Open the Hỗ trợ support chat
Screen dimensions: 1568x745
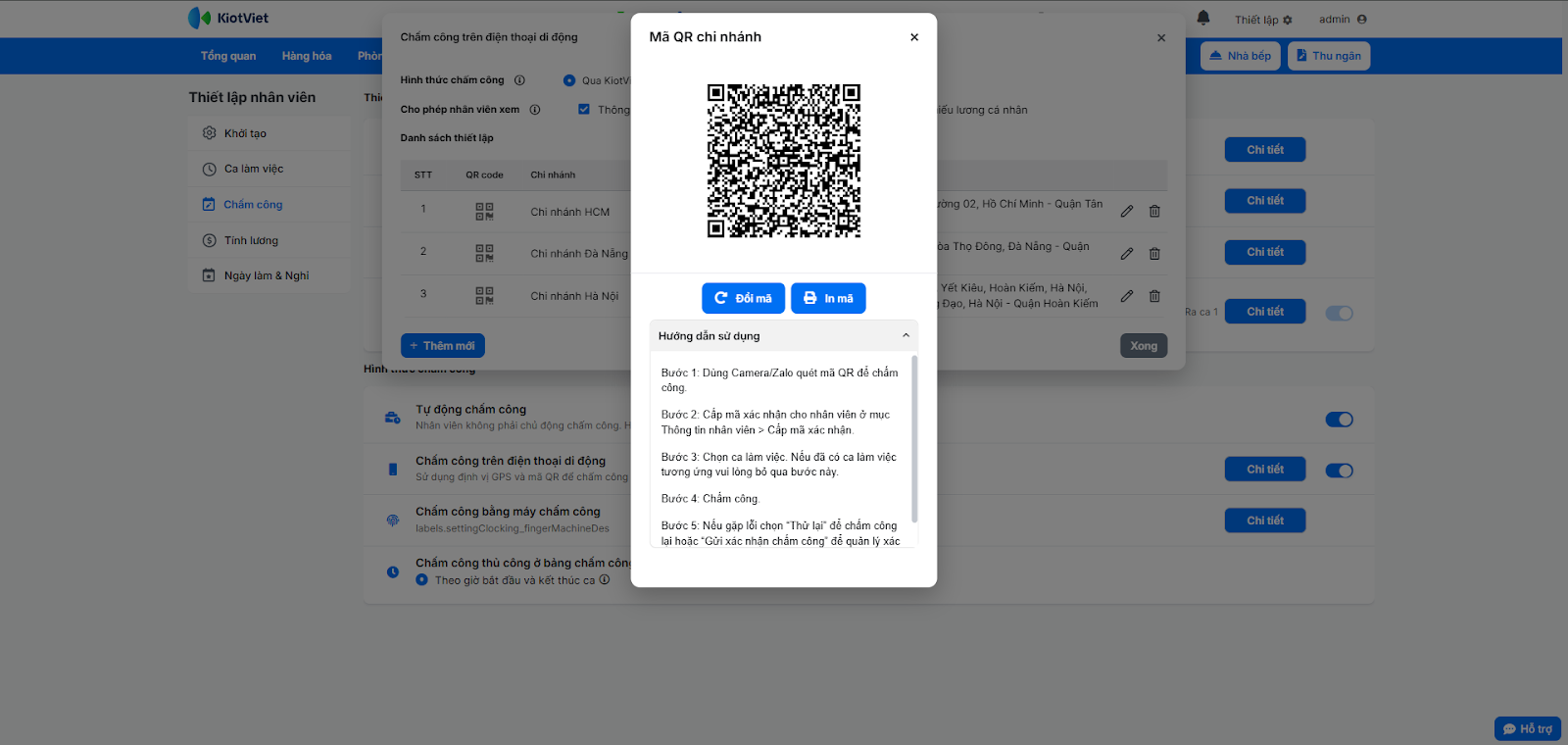(1528, 729)
